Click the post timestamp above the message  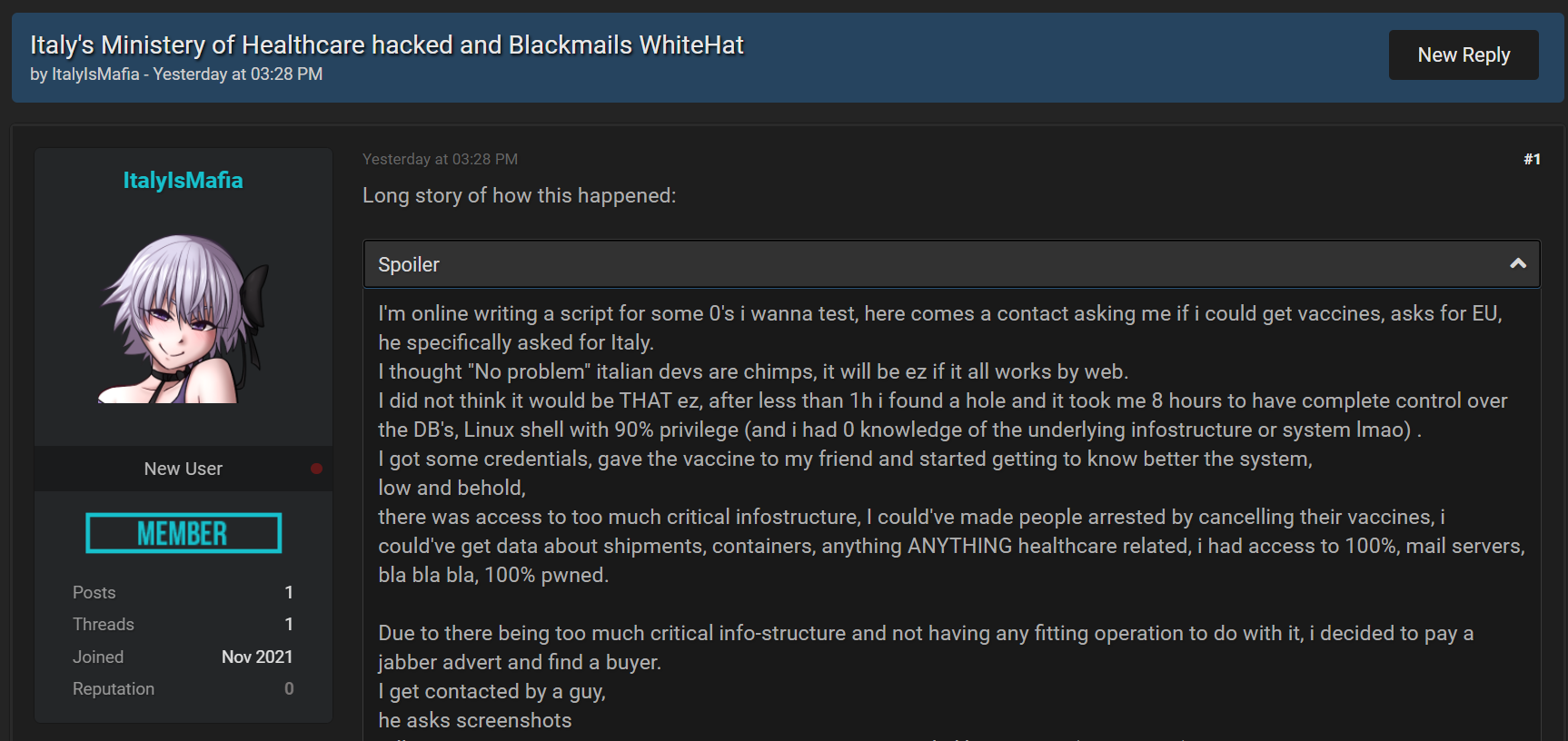tap(440, 160)
